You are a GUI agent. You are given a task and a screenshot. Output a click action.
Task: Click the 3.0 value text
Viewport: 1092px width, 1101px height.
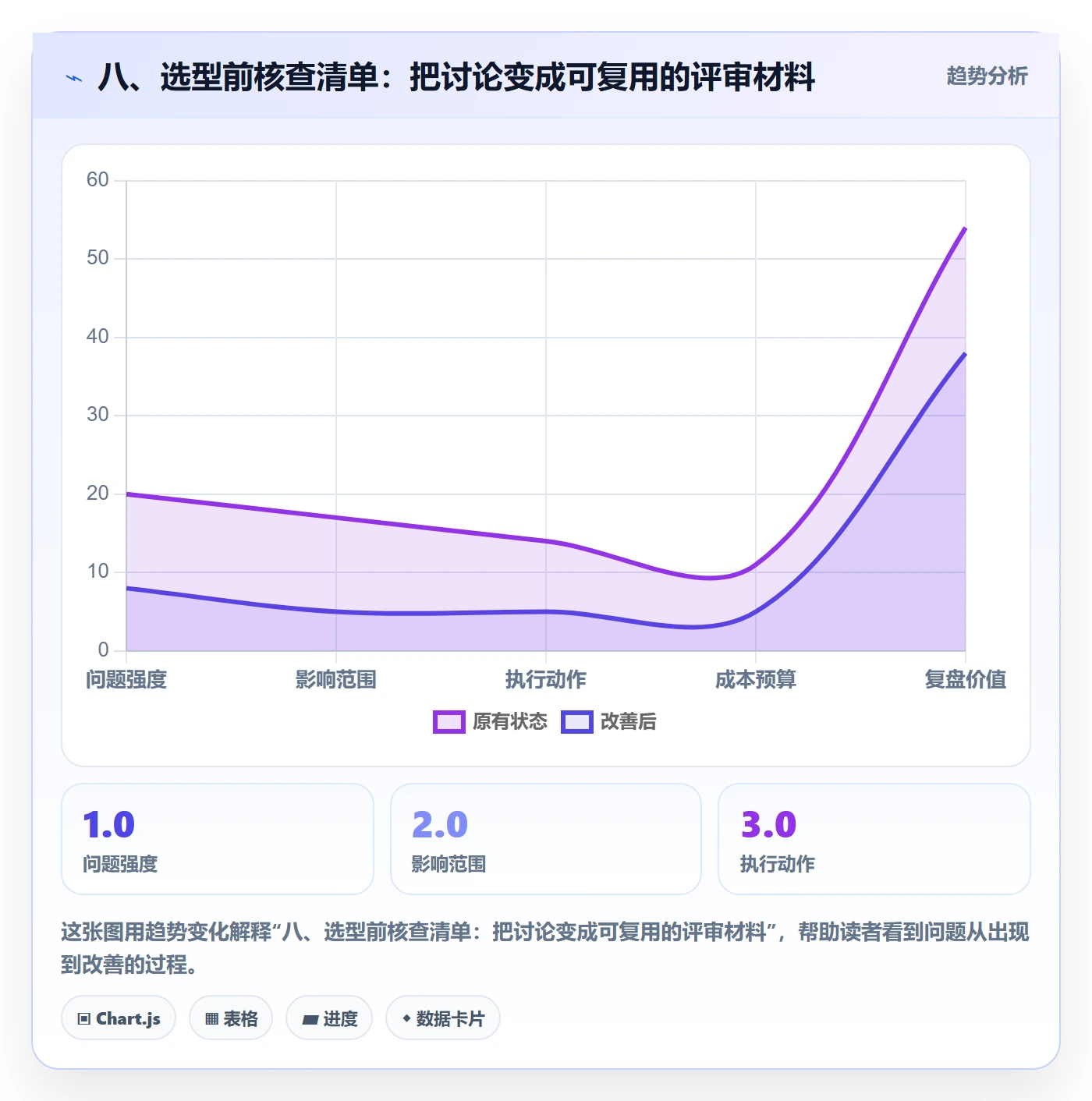tap(768, 825)
